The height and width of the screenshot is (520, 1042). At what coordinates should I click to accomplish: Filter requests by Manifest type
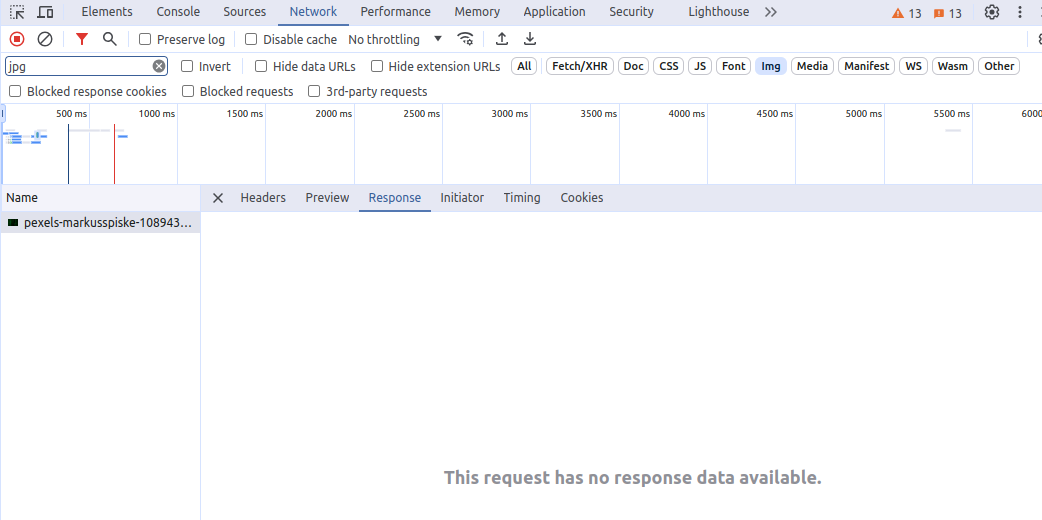tap(867, 66)
